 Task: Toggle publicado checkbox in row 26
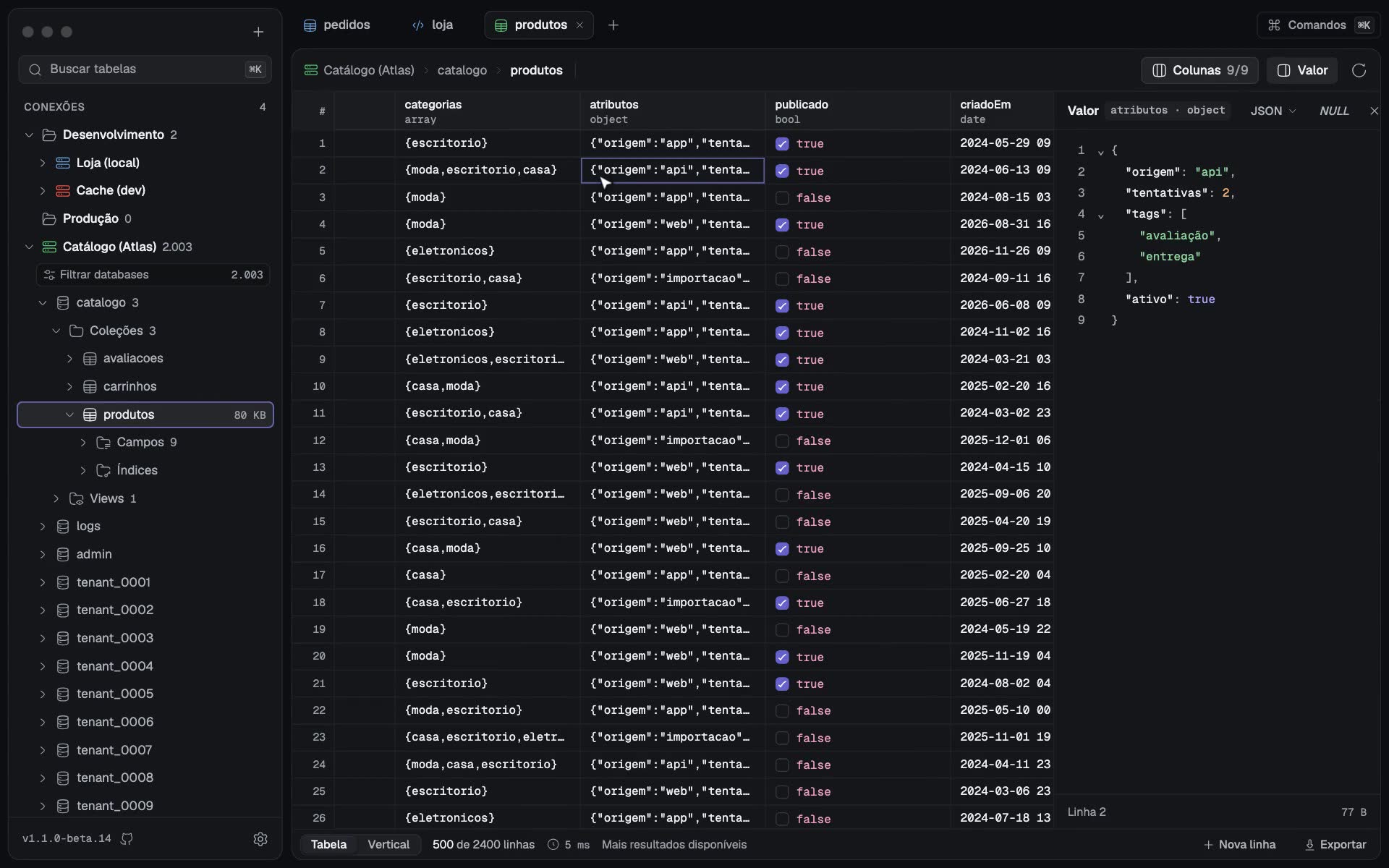coord(782,820)
